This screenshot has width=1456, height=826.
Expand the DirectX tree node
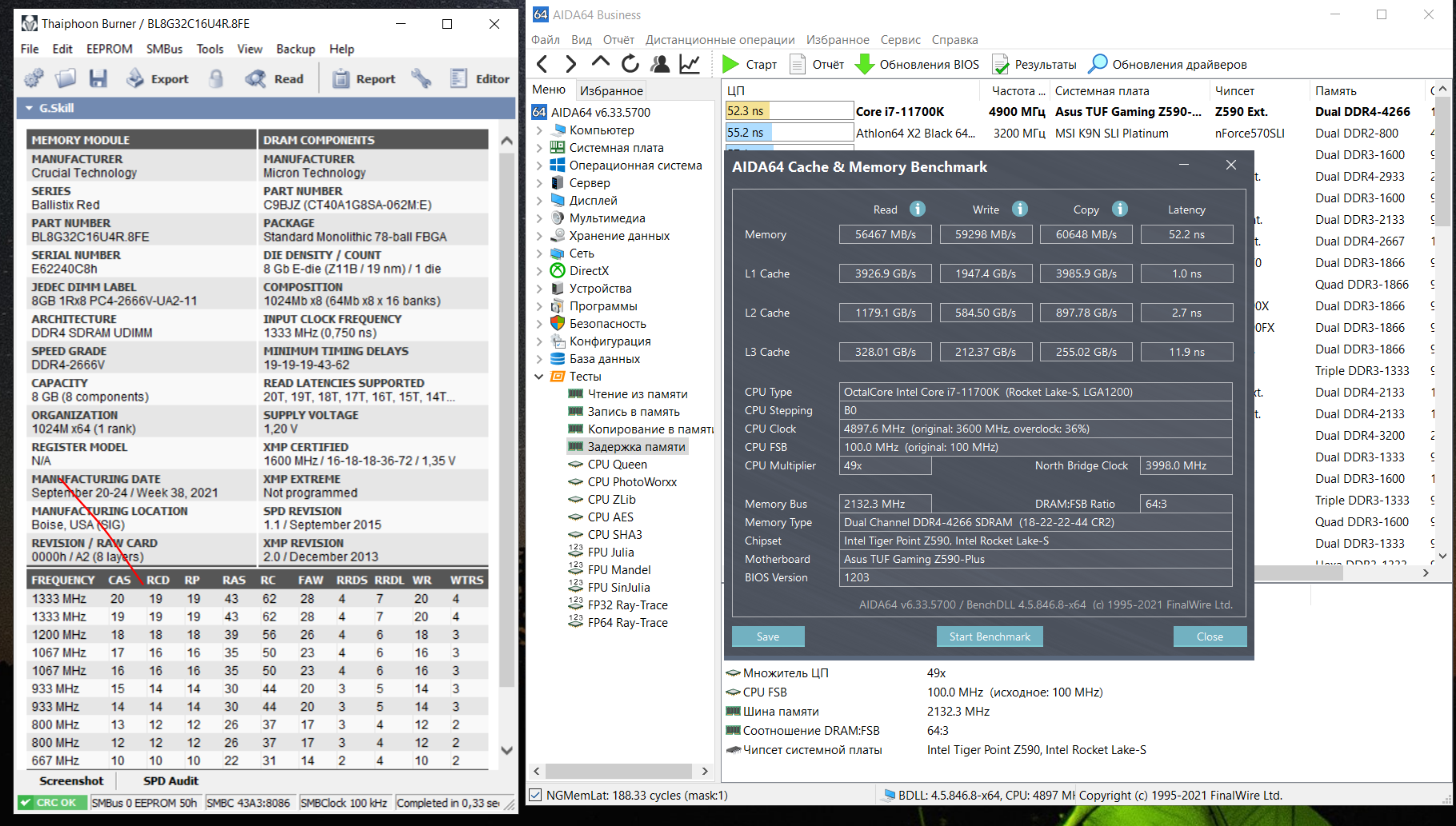point(539,271)
